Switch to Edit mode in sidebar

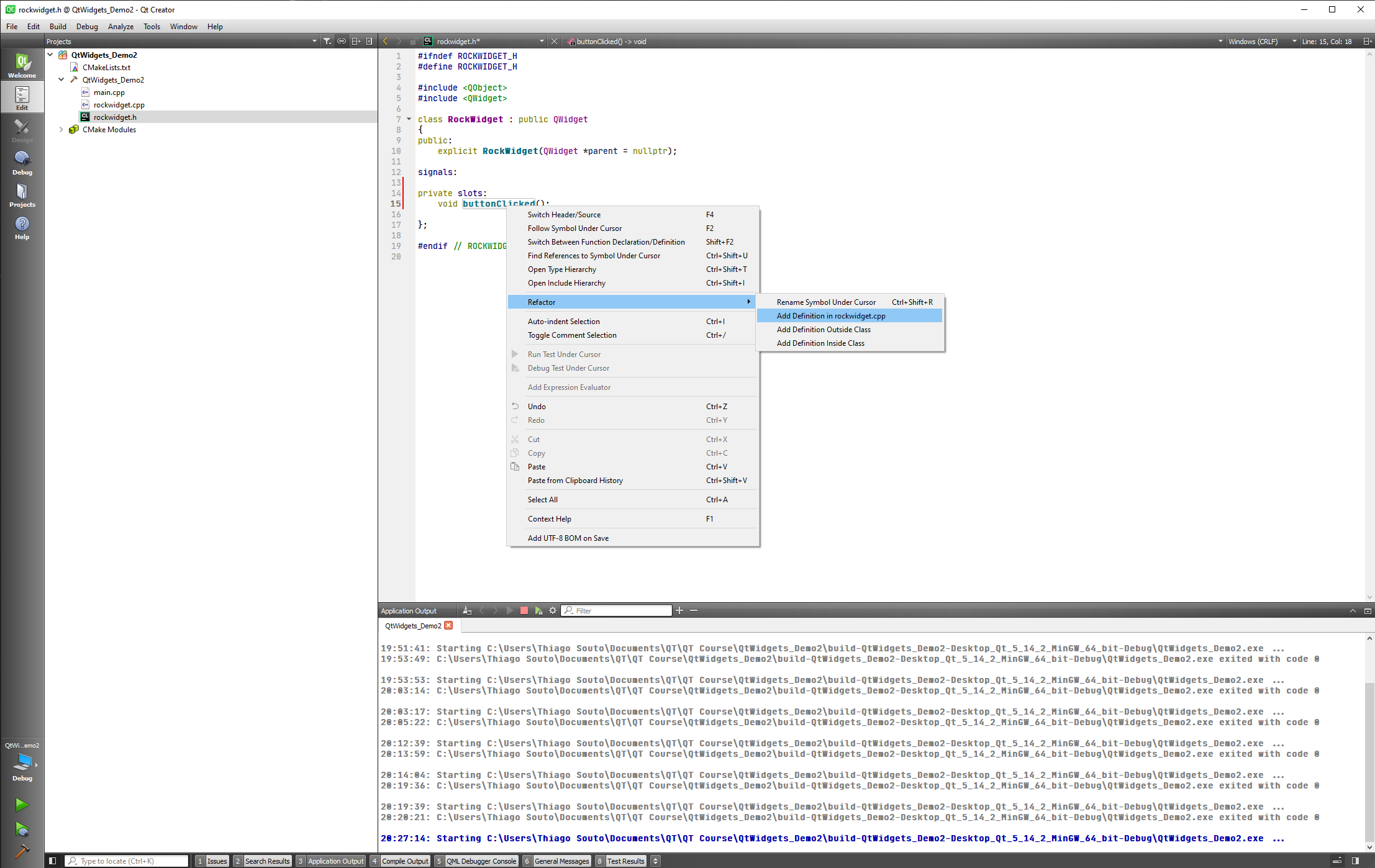coord(22,97)
